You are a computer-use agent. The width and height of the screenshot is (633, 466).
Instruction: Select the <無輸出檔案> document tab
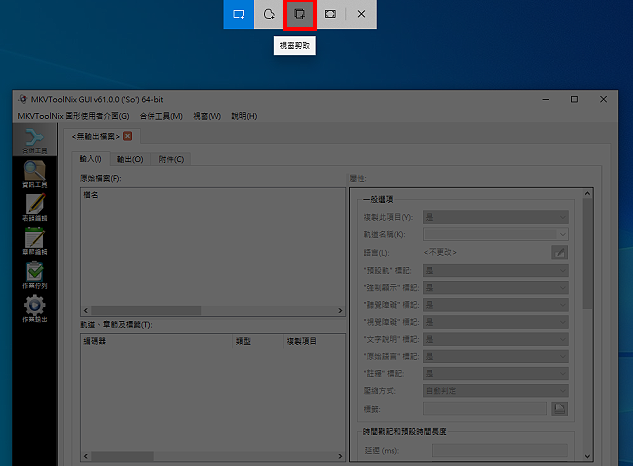tap(102, 136)
